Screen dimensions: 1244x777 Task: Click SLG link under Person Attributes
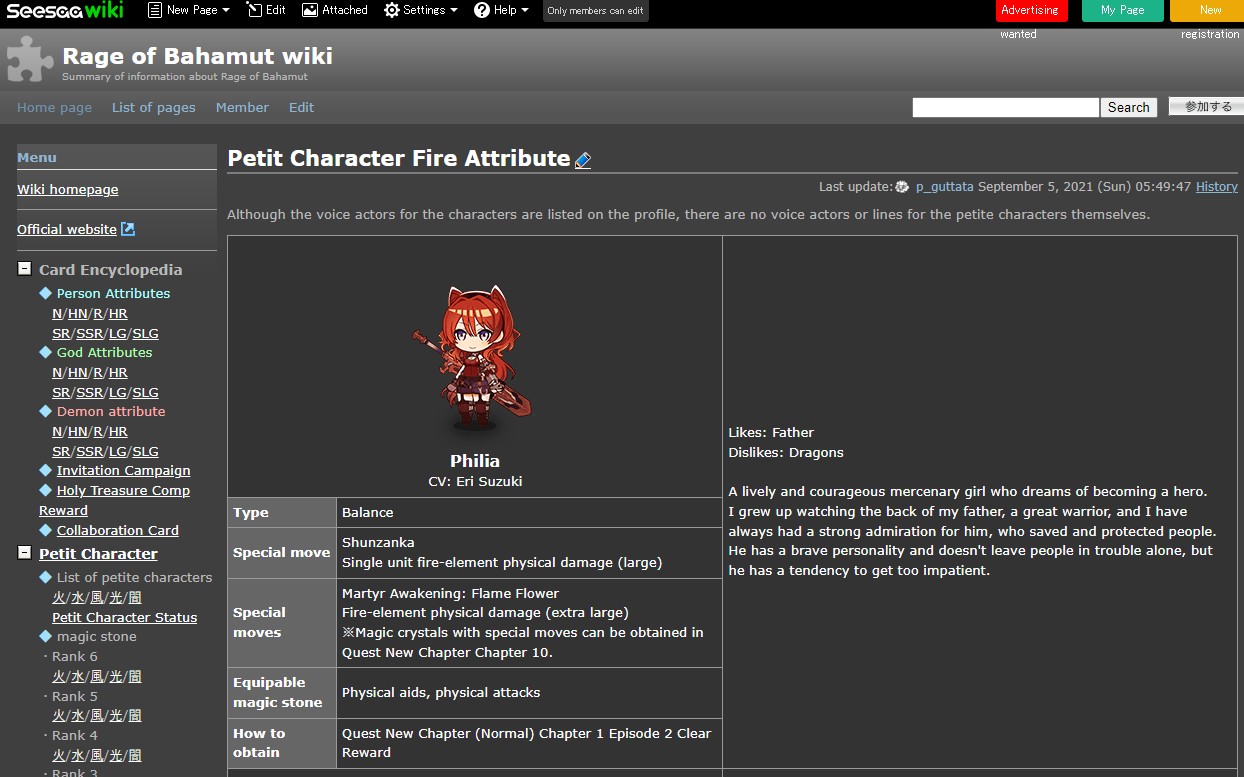[146, 333]
